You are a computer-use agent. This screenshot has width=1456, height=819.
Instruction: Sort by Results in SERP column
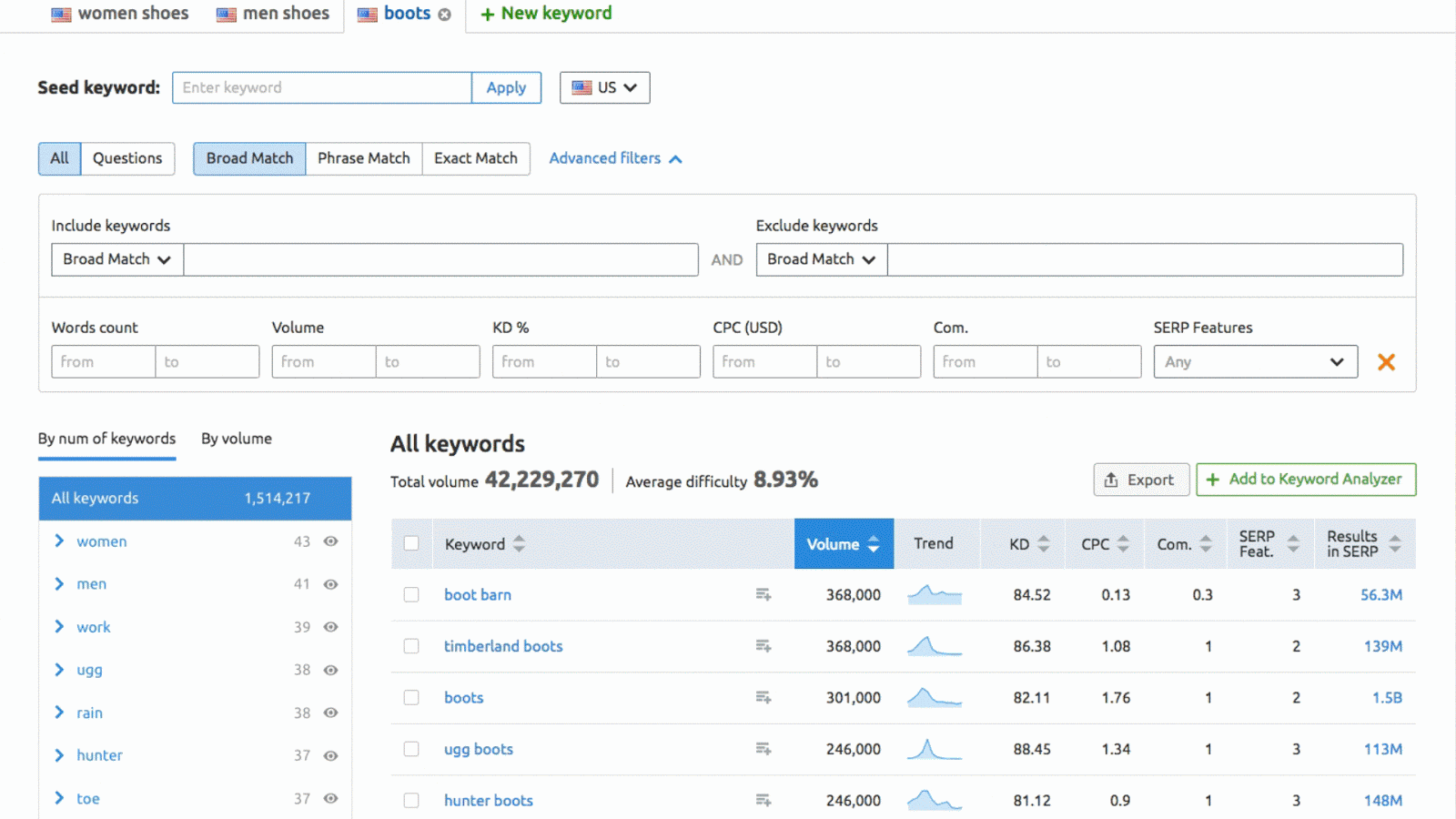(x=1395, y=544)
